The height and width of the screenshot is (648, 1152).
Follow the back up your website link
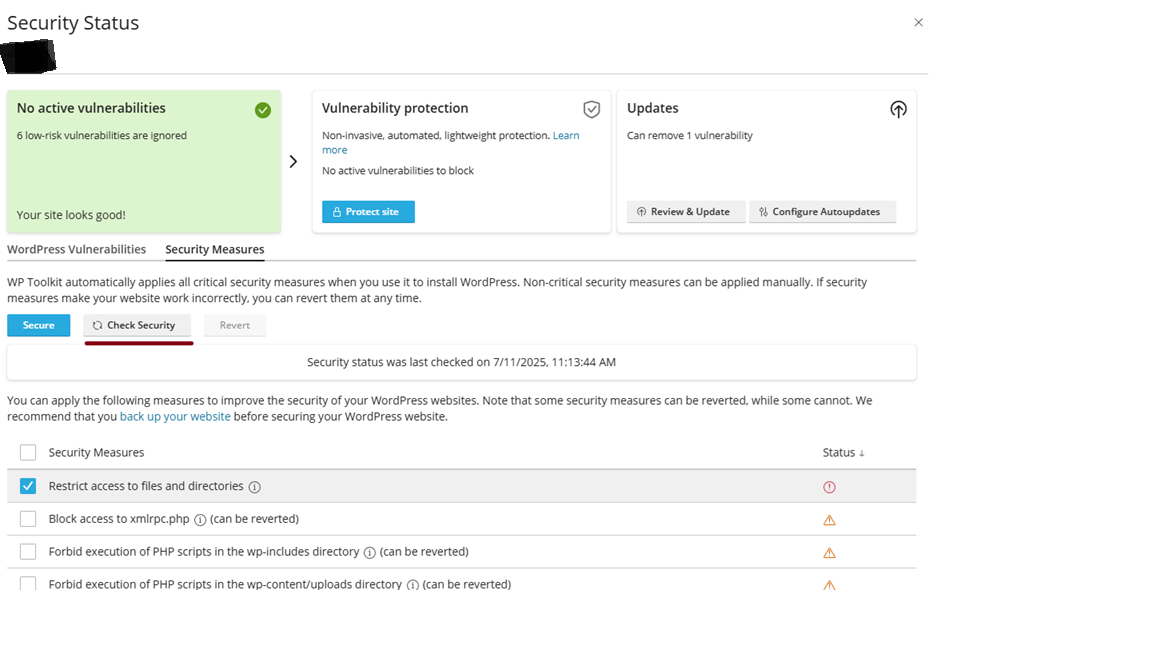click(175, 417)
